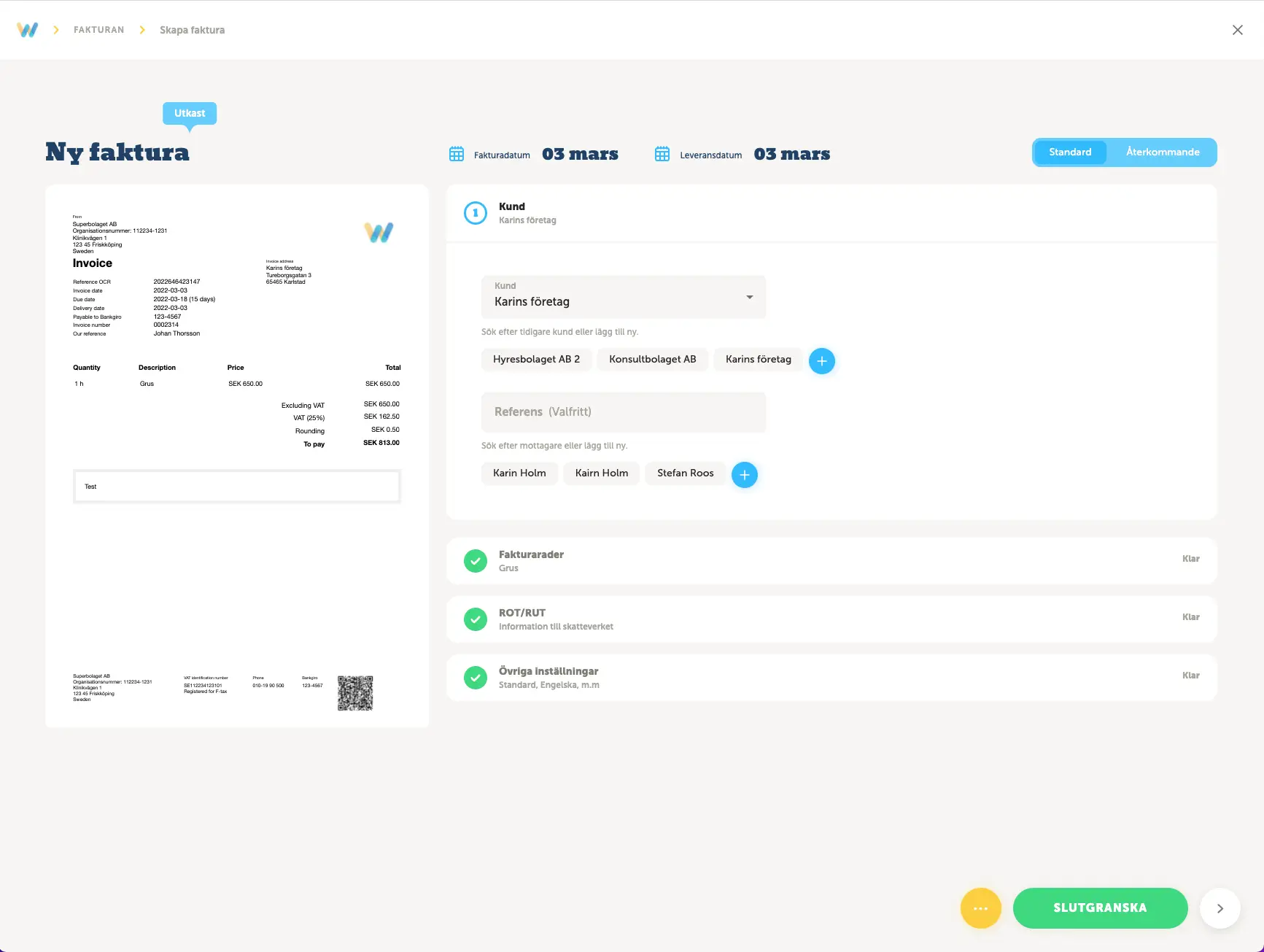1264x952 pixels.
Task: Click the QR code on the invoice preview
Action: (x=355, y=693)
